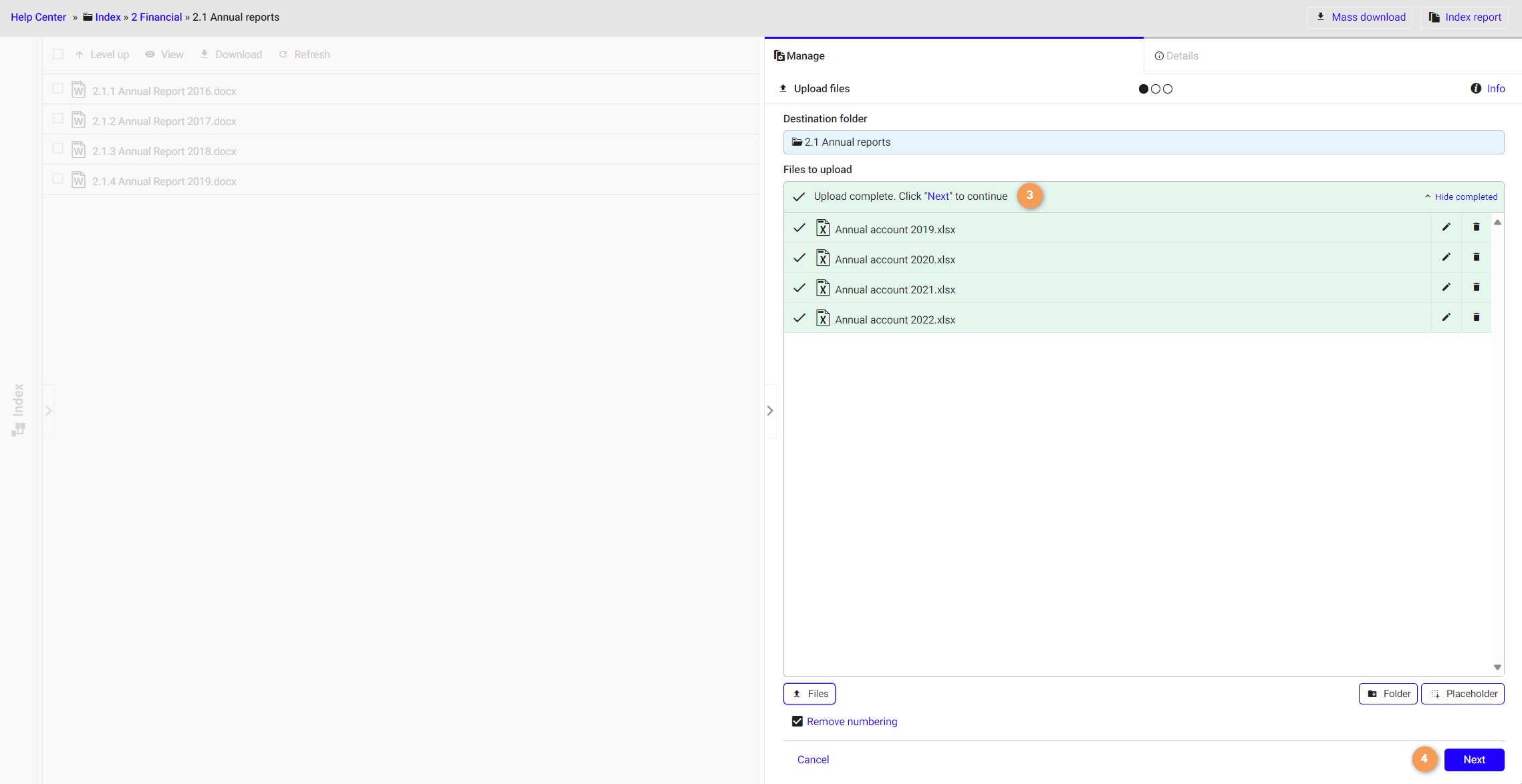Screen dimensions: 1522x784
Task: Click the Destination folder field
Action: pyautogui.click(x=1143, y=142)
